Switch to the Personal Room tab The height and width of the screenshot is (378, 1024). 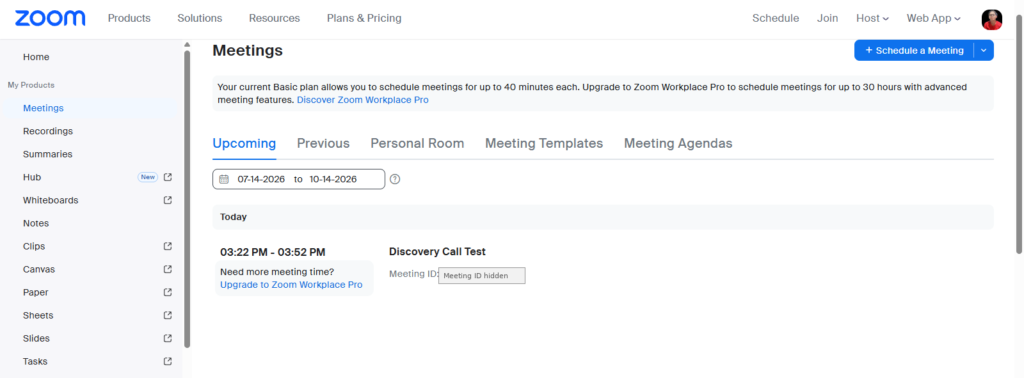pos(417,144)
